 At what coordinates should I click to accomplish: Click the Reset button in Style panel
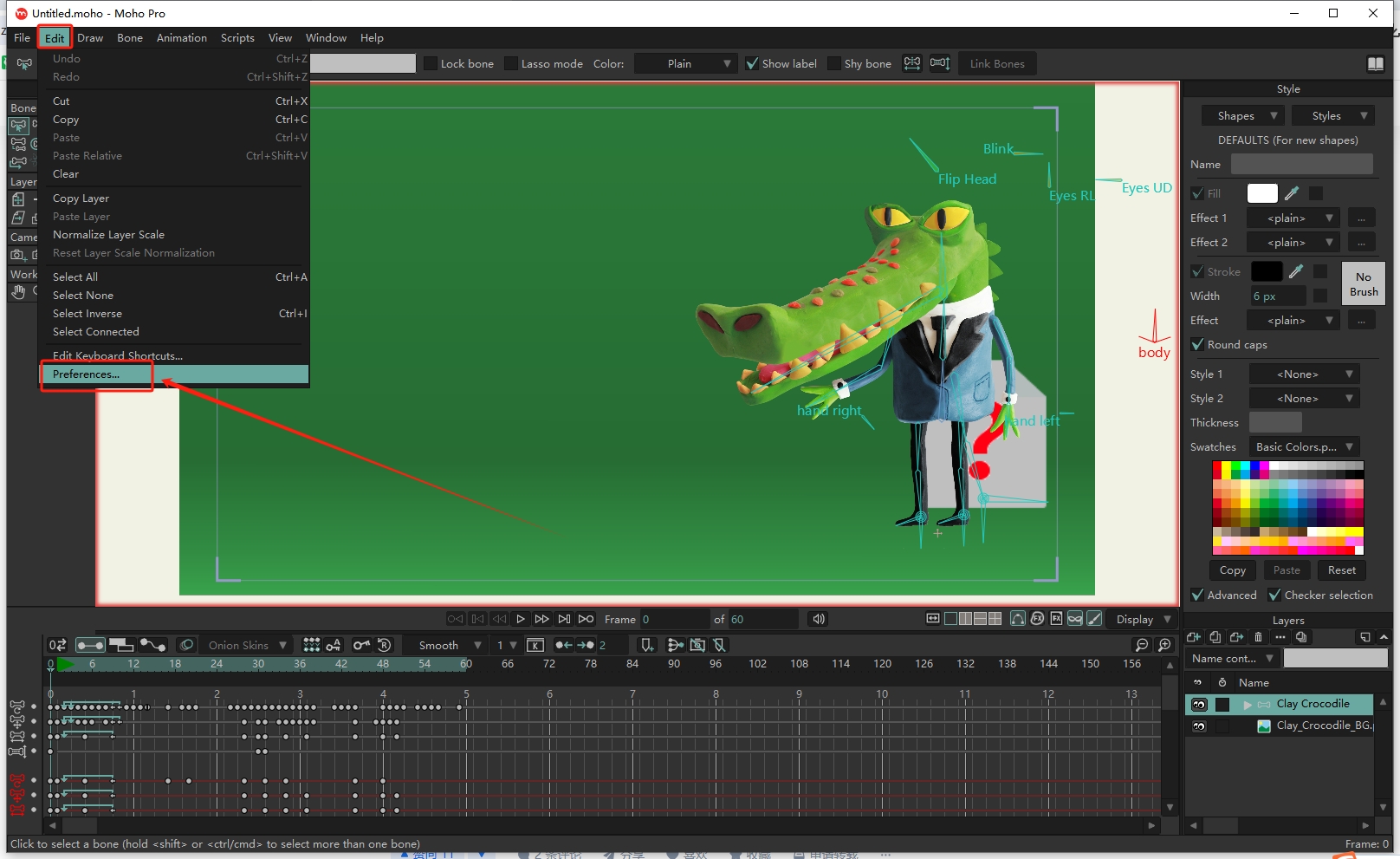[1341, 570]
